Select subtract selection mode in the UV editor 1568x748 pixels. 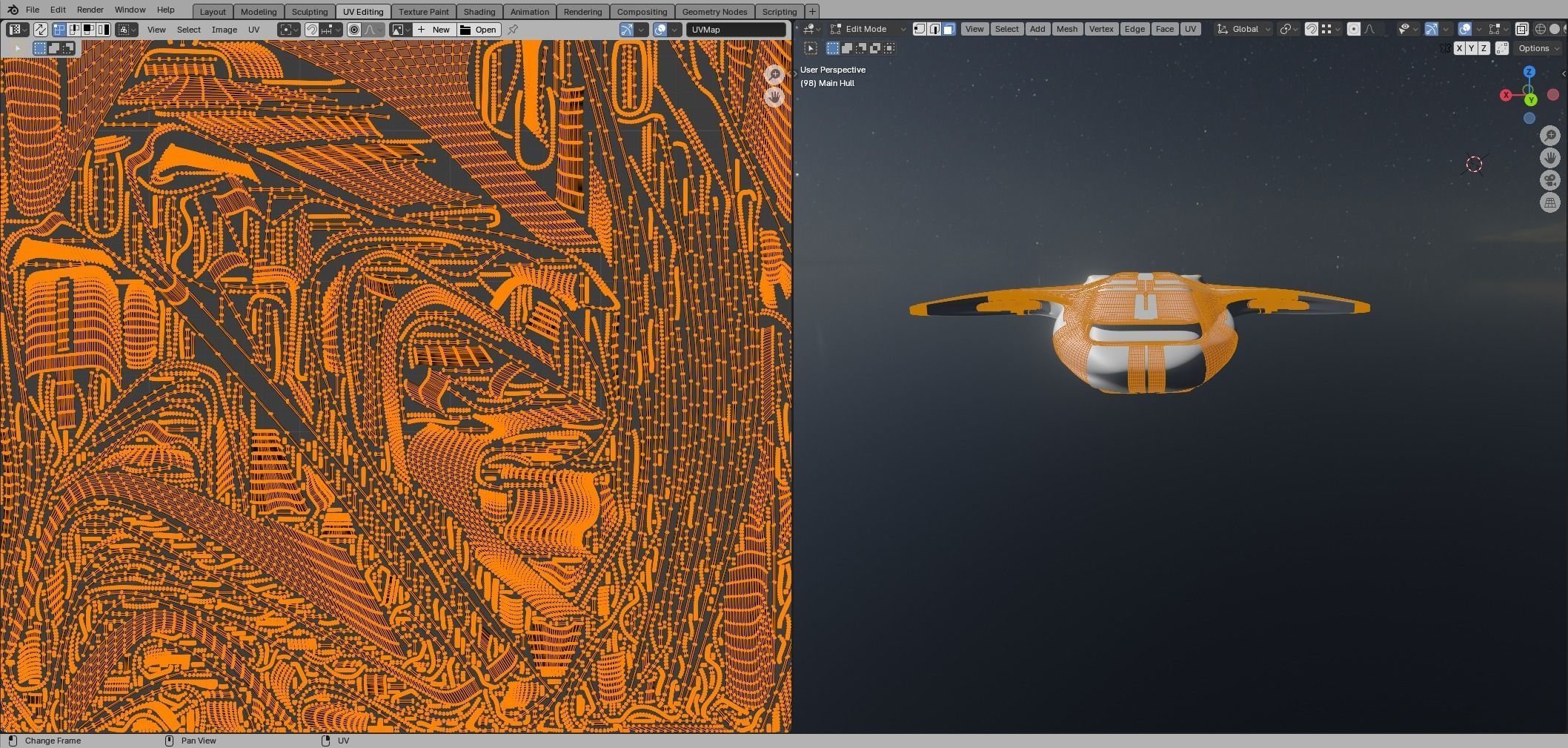pos(67,48)
